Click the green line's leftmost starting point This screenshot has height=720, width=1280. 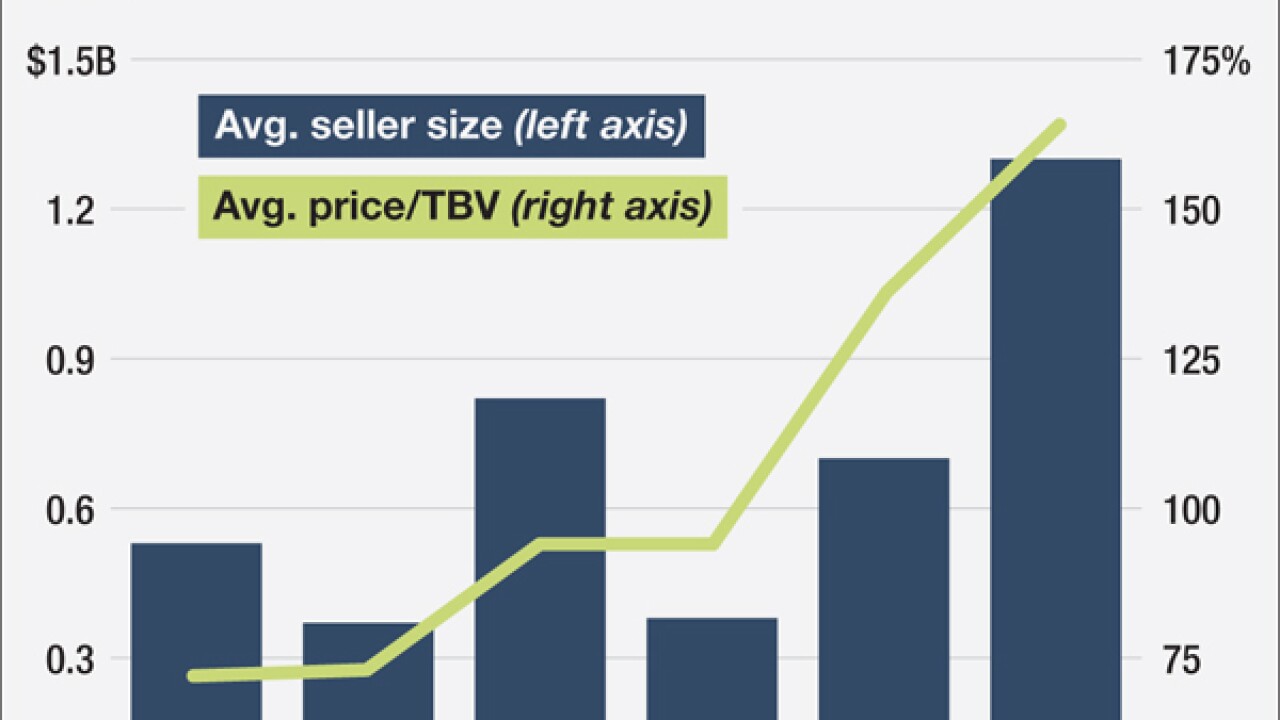pyautogui.click(x=194, y=676)
